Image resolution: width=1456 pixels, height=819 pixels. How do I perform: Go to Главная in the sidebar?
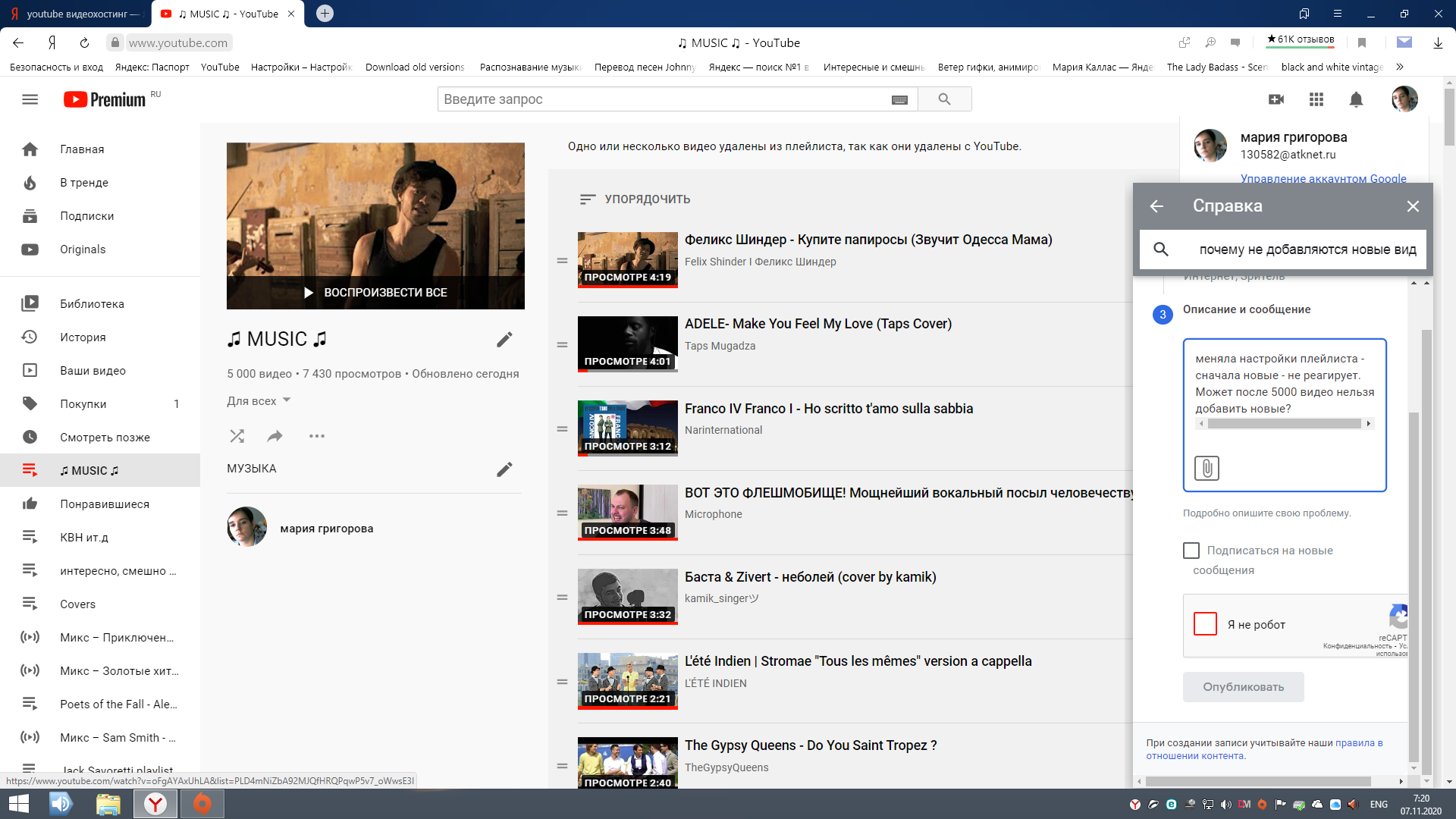(100, 149)
